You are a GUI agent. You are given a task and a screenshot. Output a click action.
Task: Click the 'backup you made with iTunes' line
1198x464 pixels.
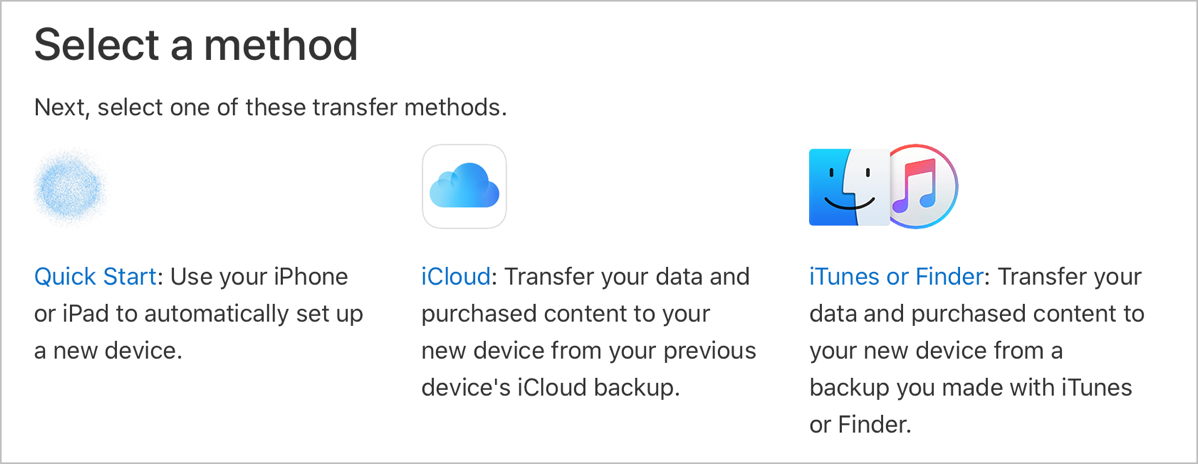coord(970,388)
